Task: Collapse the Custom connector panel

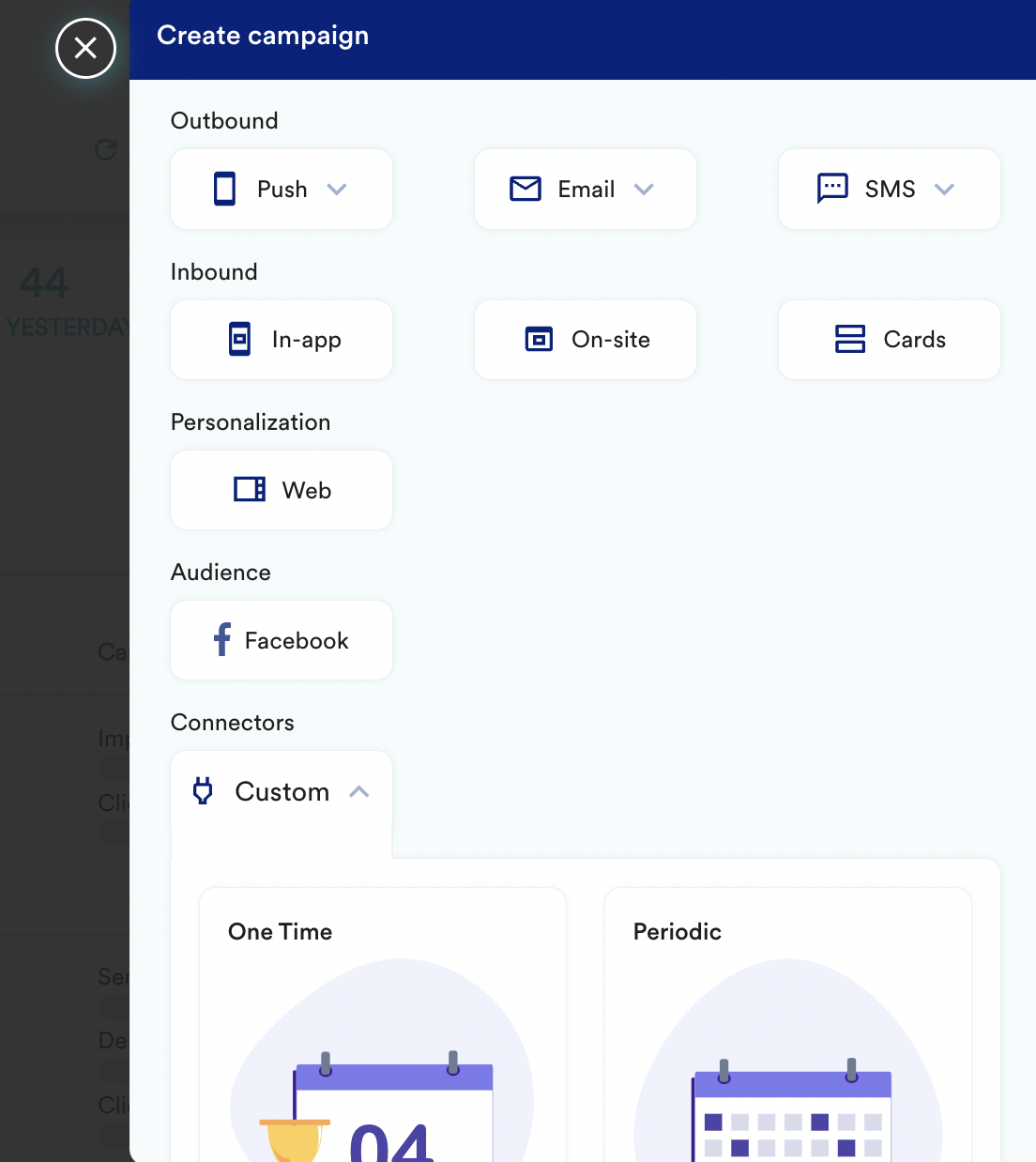Action: pyautogui.click(x=359, y=791)
